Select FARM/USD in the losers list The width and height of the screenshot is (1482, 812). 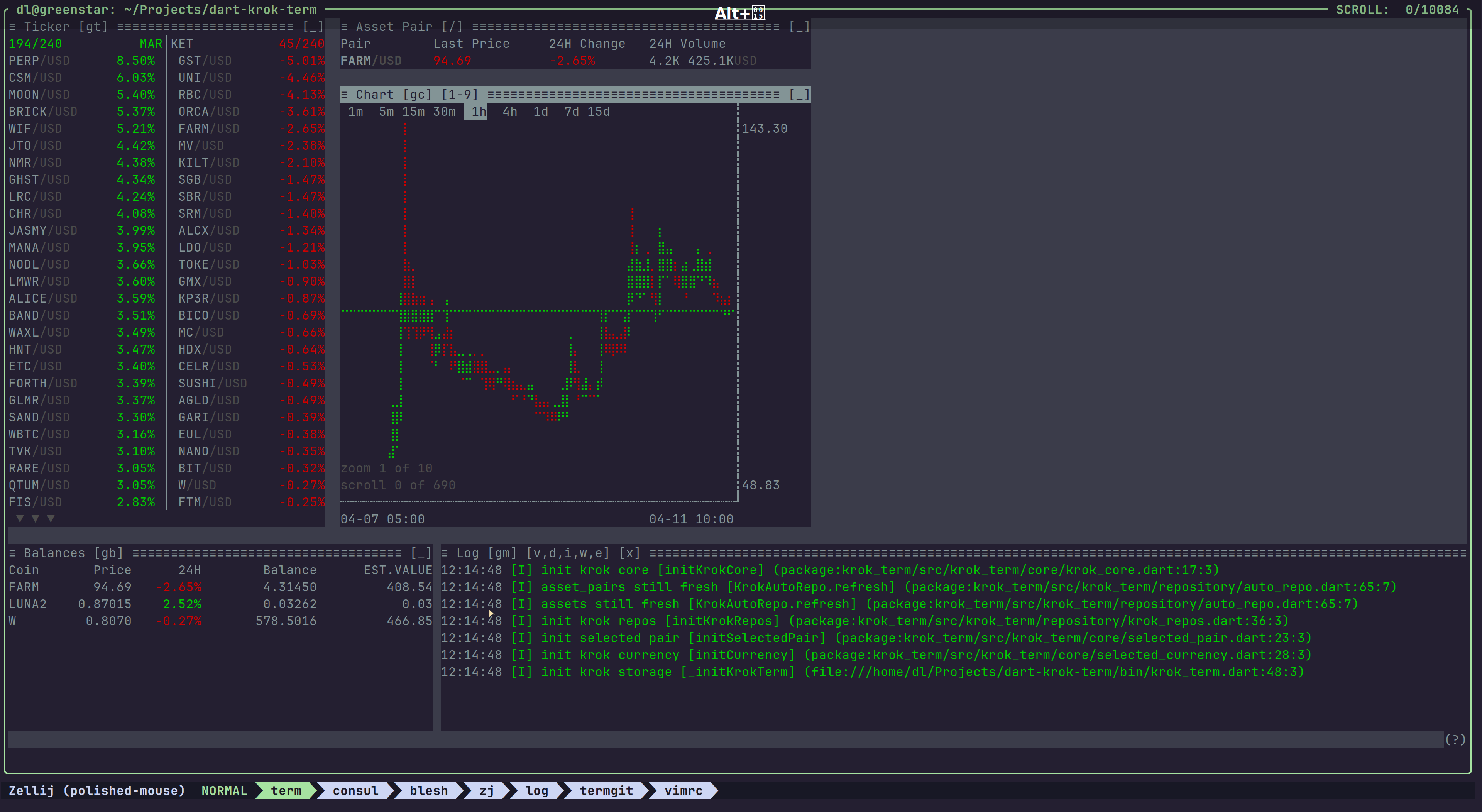[251, 129]
